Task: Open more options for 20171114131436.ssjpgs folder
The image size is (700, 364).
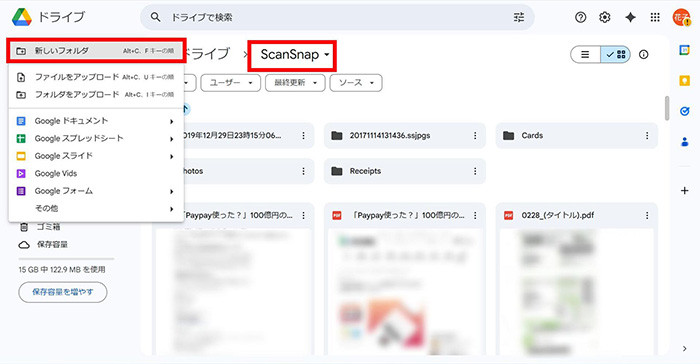Action: click(475, 135)
